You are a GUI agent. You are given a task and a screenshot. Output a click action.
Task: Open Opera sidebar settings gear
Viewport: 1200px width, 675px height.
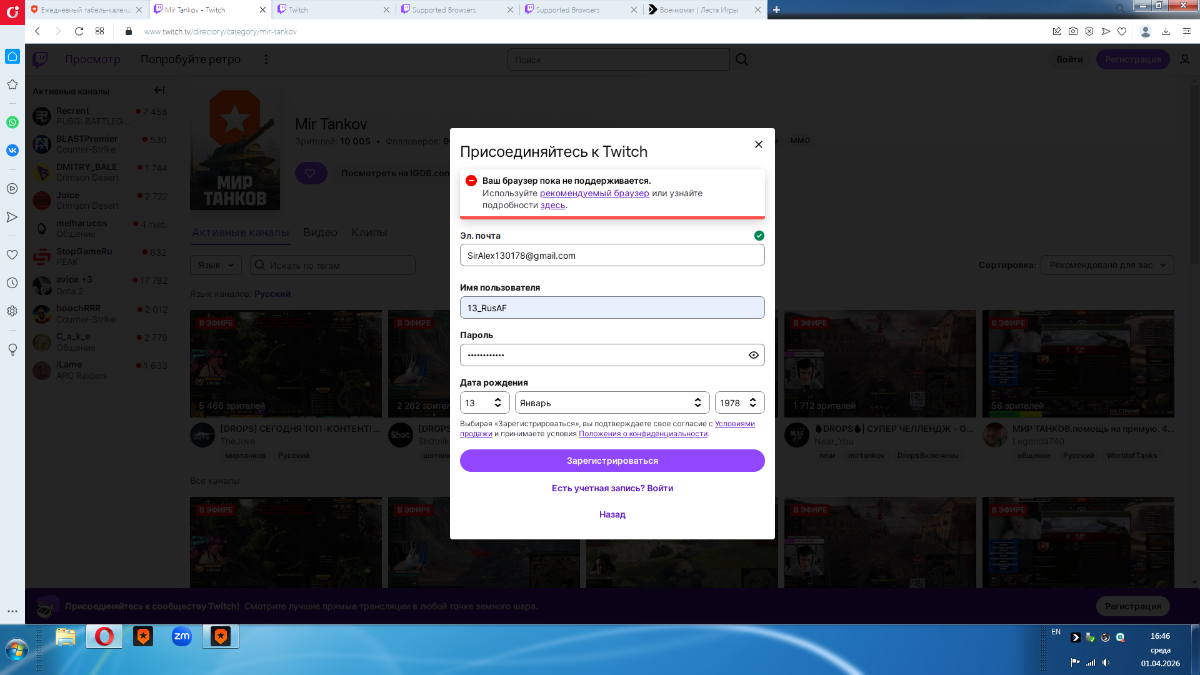(12, 311)
